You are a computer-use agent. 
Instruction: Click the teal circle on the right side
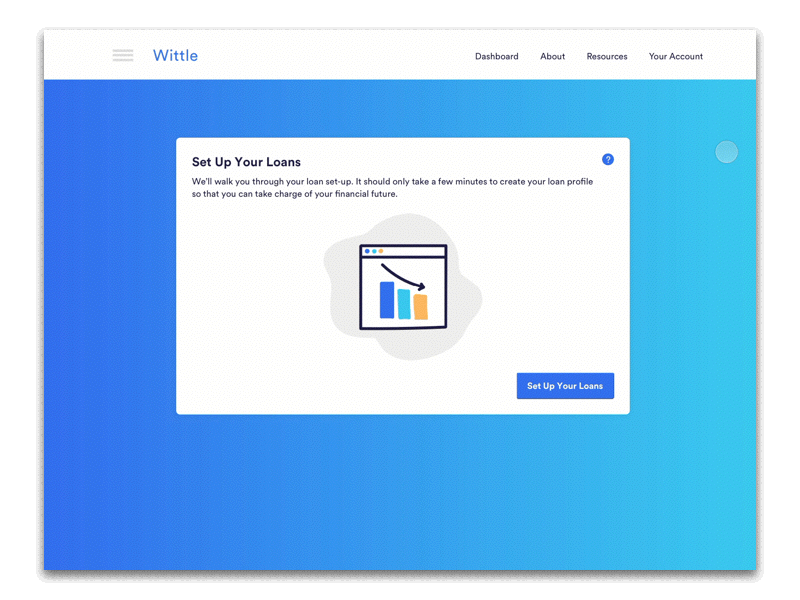tap(726, 151)
